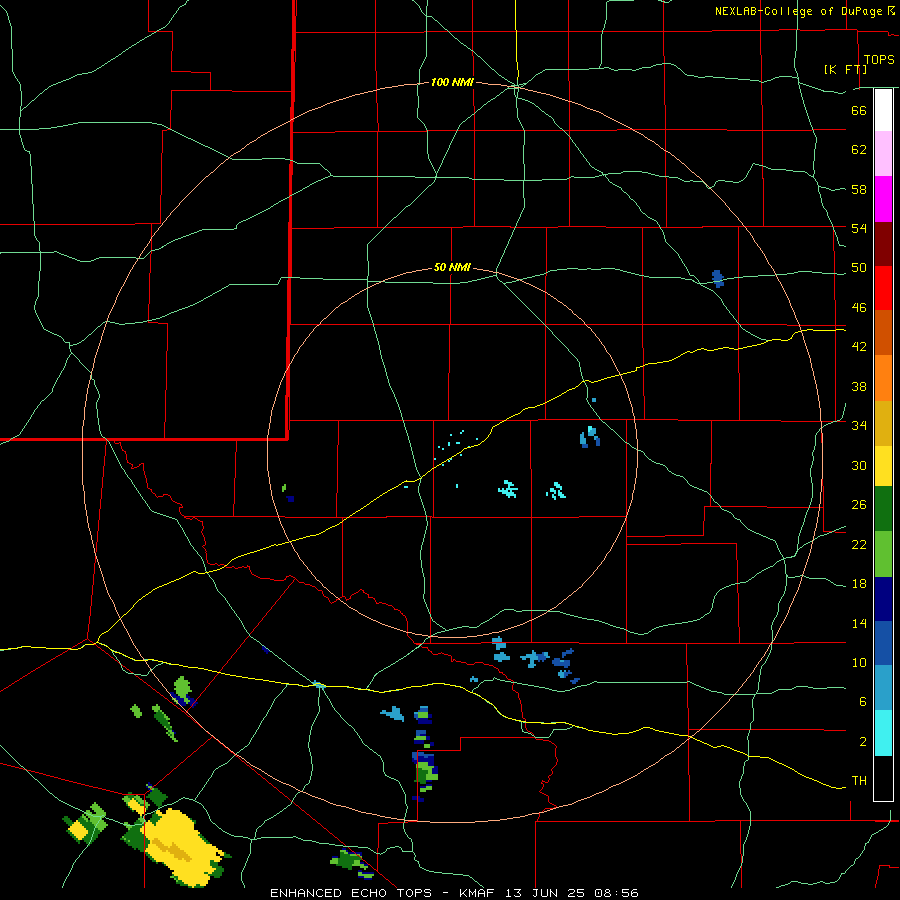Pick the gold legend color block

pos(883,423)
